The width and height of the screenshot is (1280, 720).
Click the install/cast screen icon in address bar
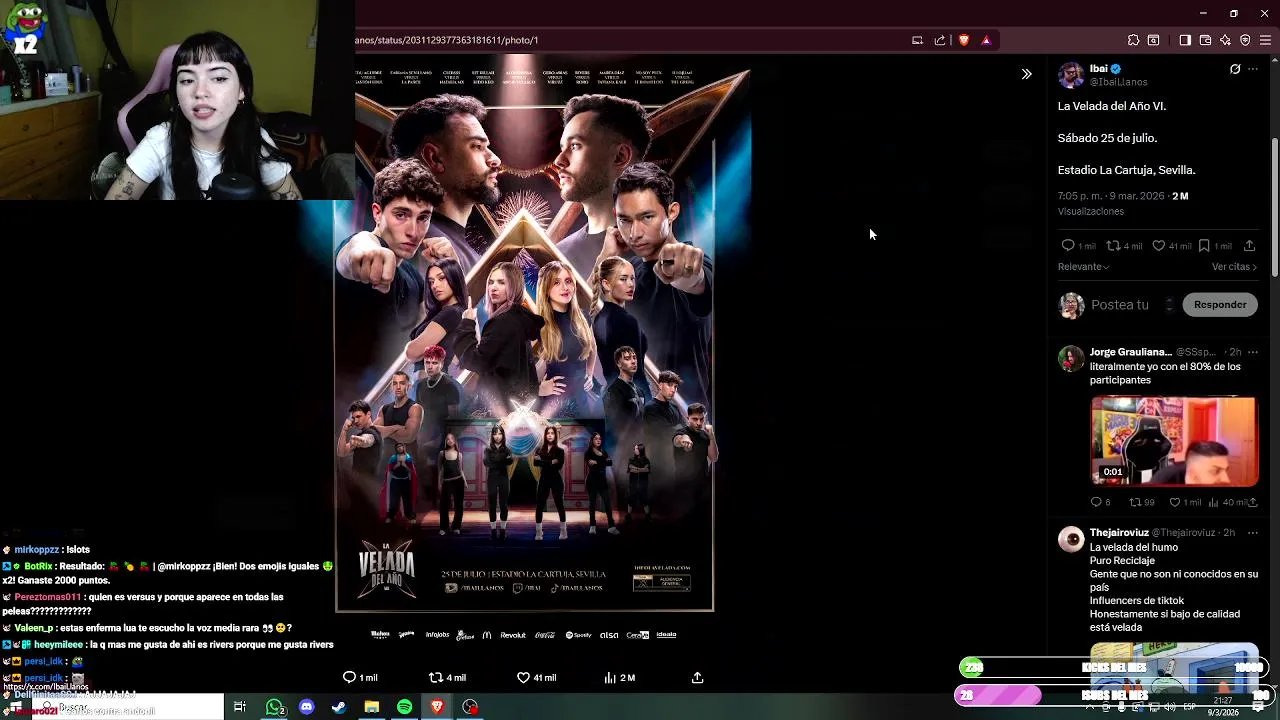coord(917,40)
